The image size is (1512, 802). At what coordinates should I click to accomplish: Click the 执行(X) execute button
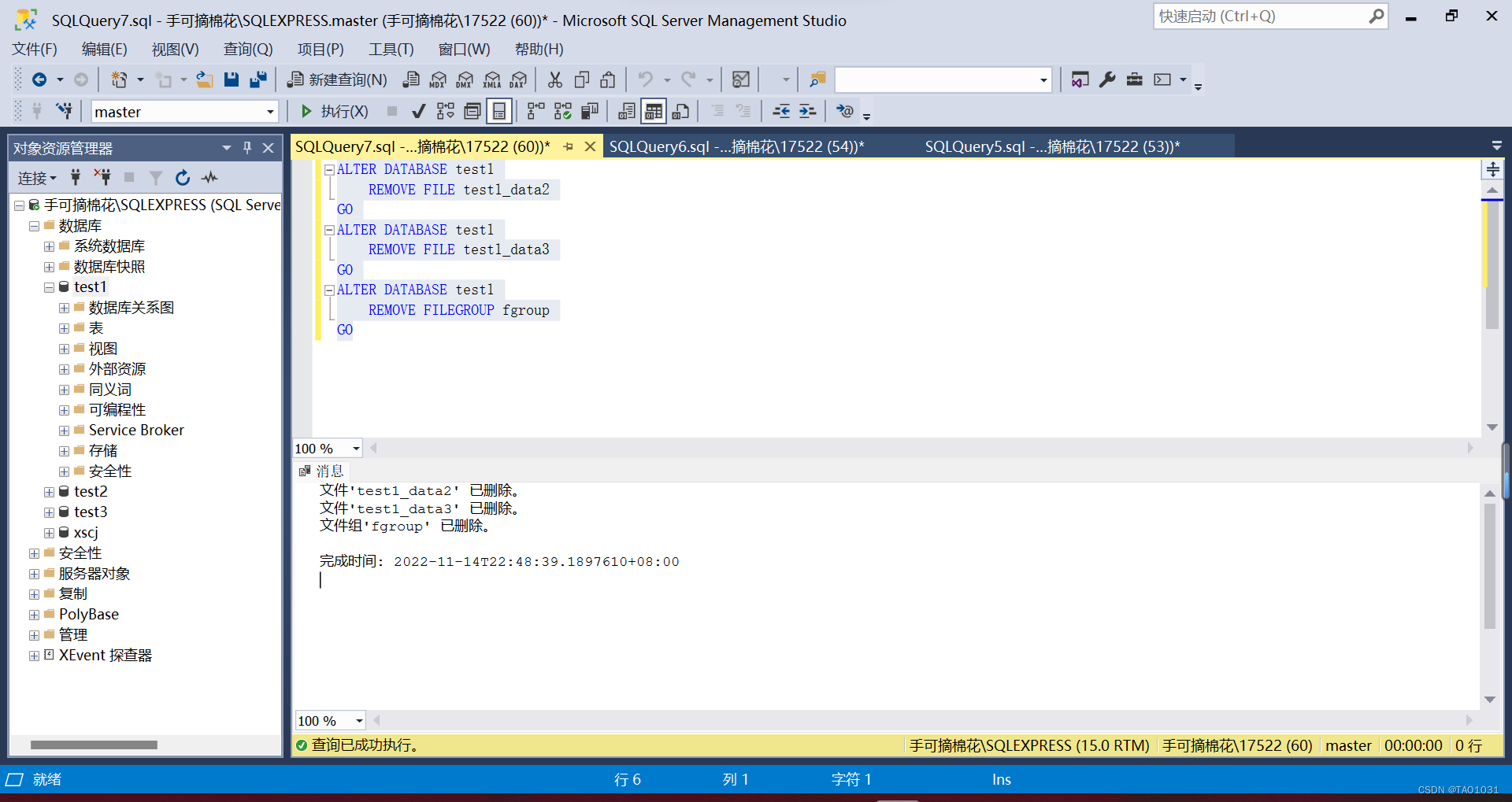click(334, 111)
